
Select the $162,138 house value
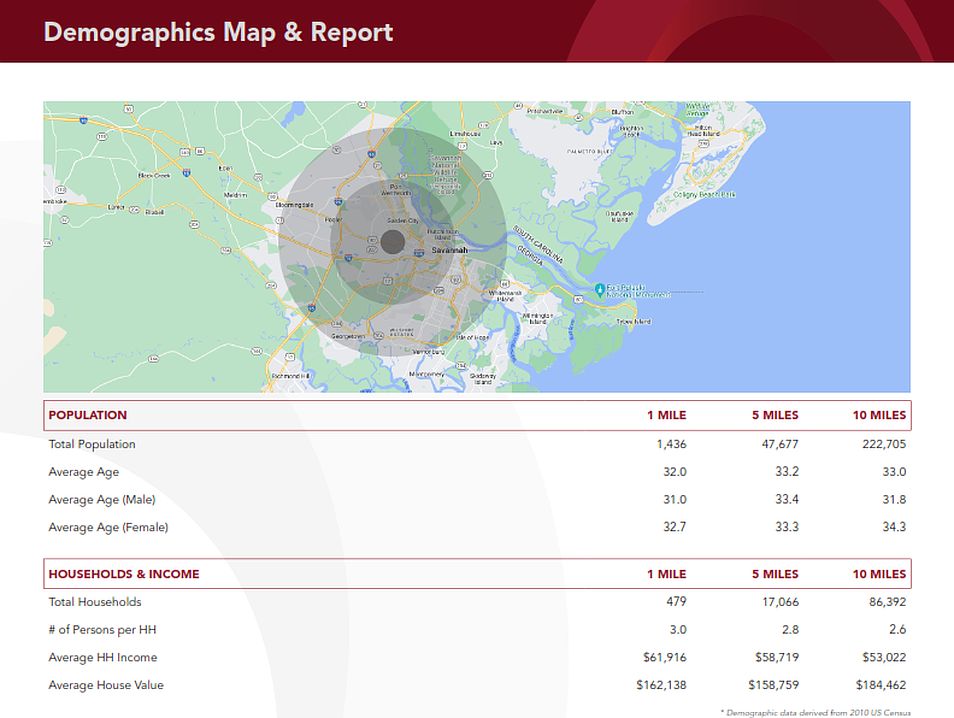point(661,685)
